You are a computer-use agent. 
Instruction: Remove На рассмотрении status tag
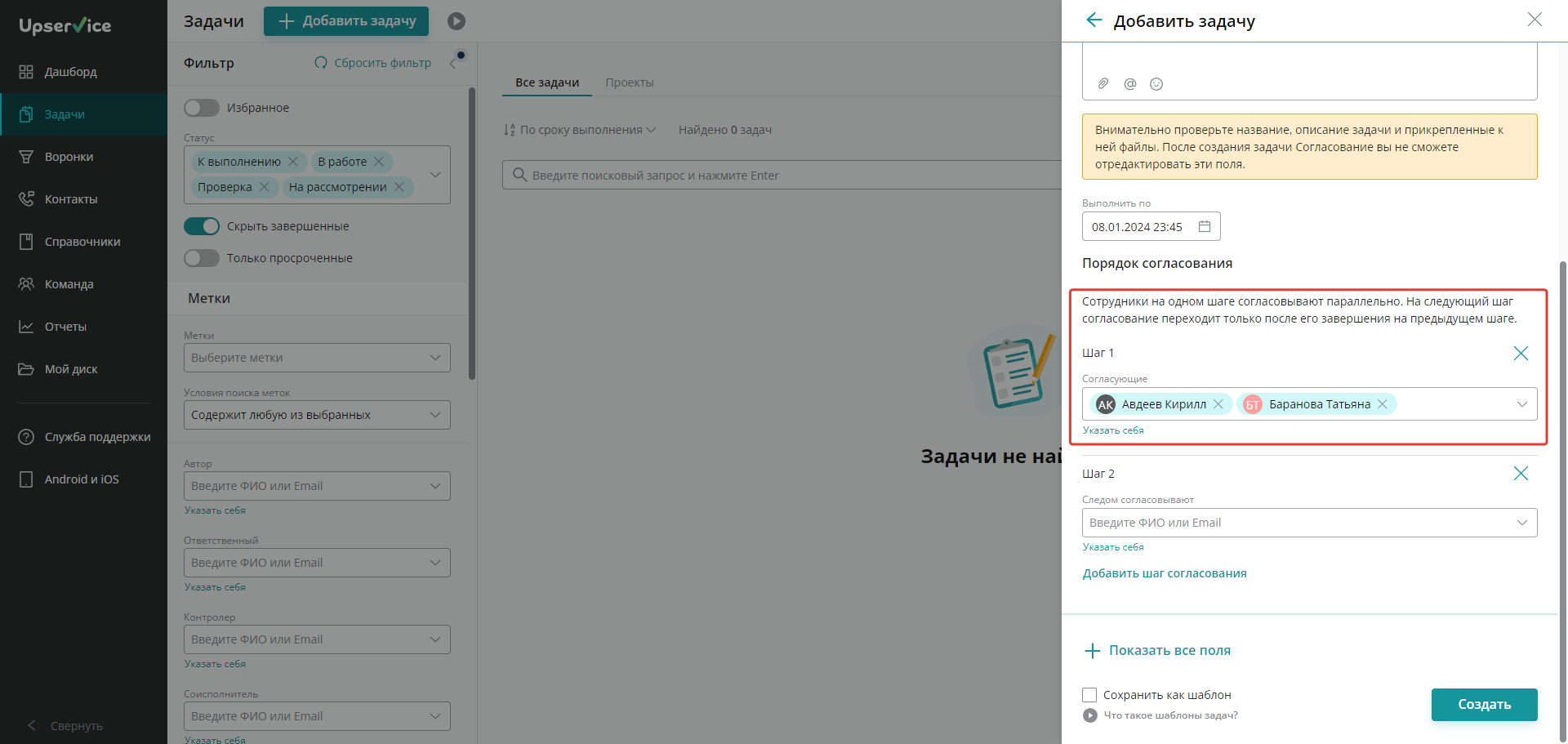click(x=399, y=187)
